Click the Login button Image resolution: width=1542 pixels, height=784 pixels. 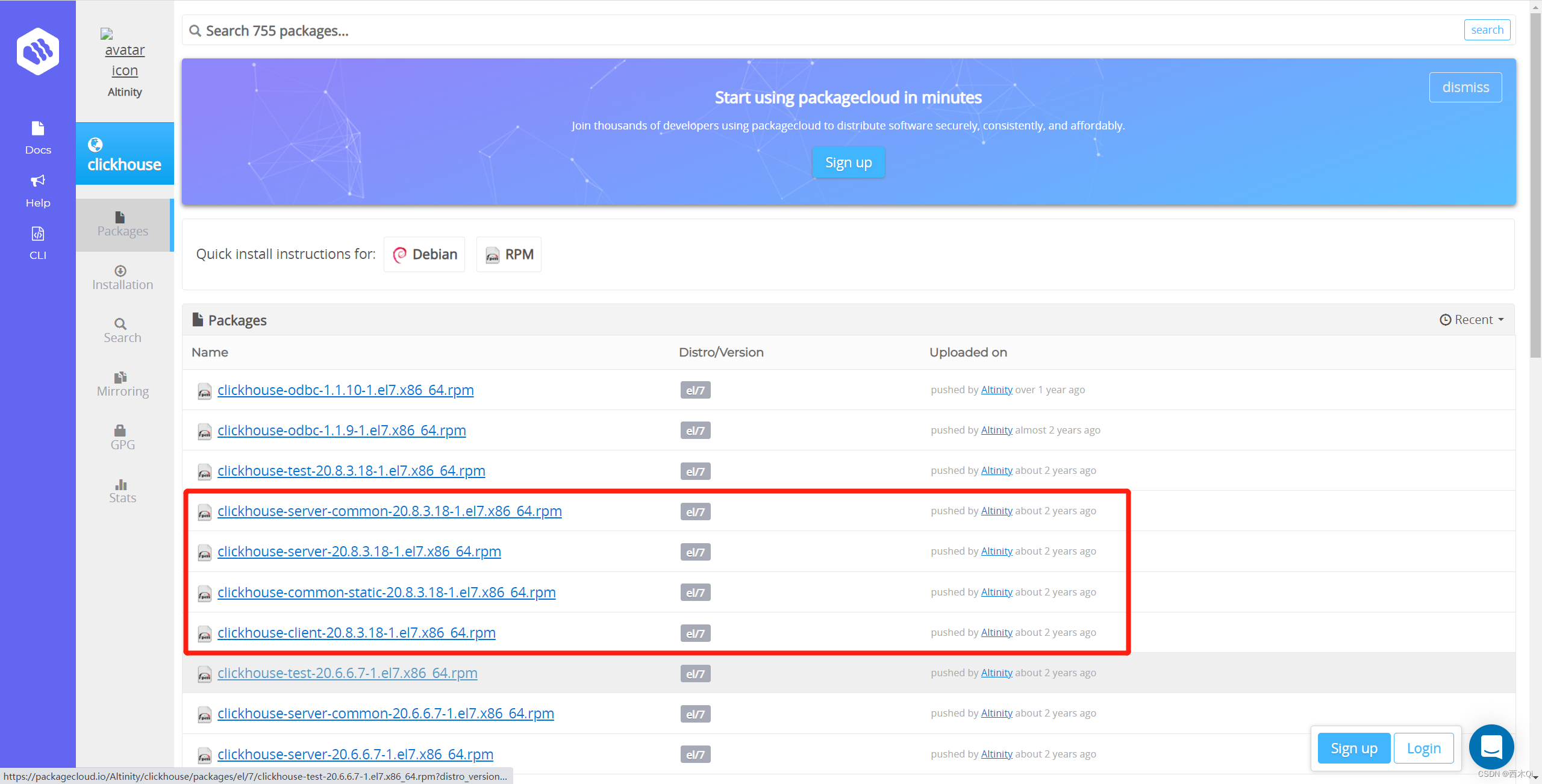click(1424, 748)
